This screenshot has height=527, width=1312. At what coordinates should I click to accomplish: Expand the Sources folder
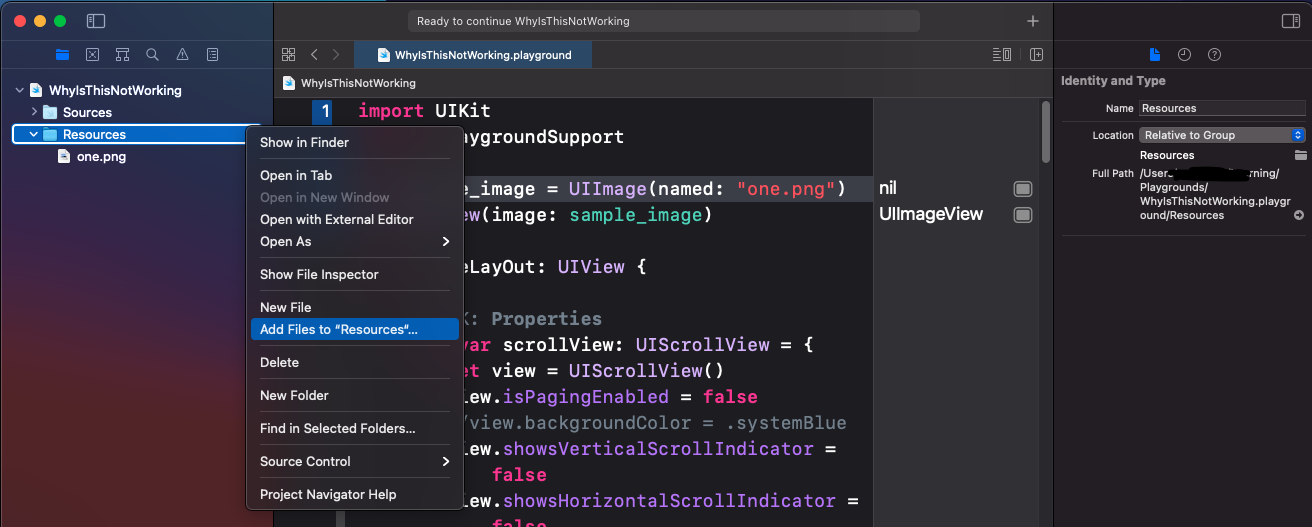click(34, 112)
